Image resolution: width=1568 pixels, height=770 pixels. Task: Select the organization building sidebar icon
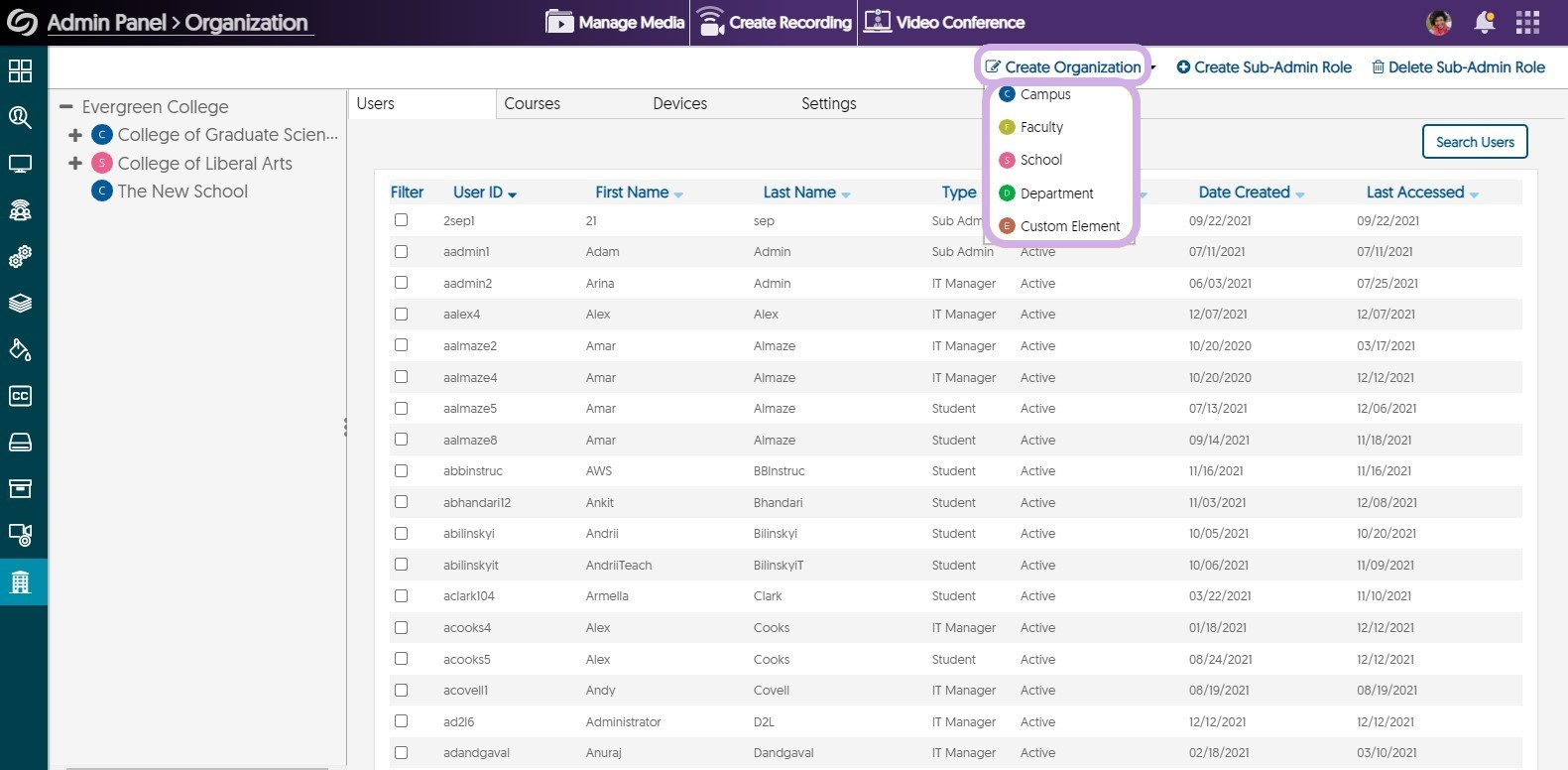pyautogui.click(x=20, y=581)
